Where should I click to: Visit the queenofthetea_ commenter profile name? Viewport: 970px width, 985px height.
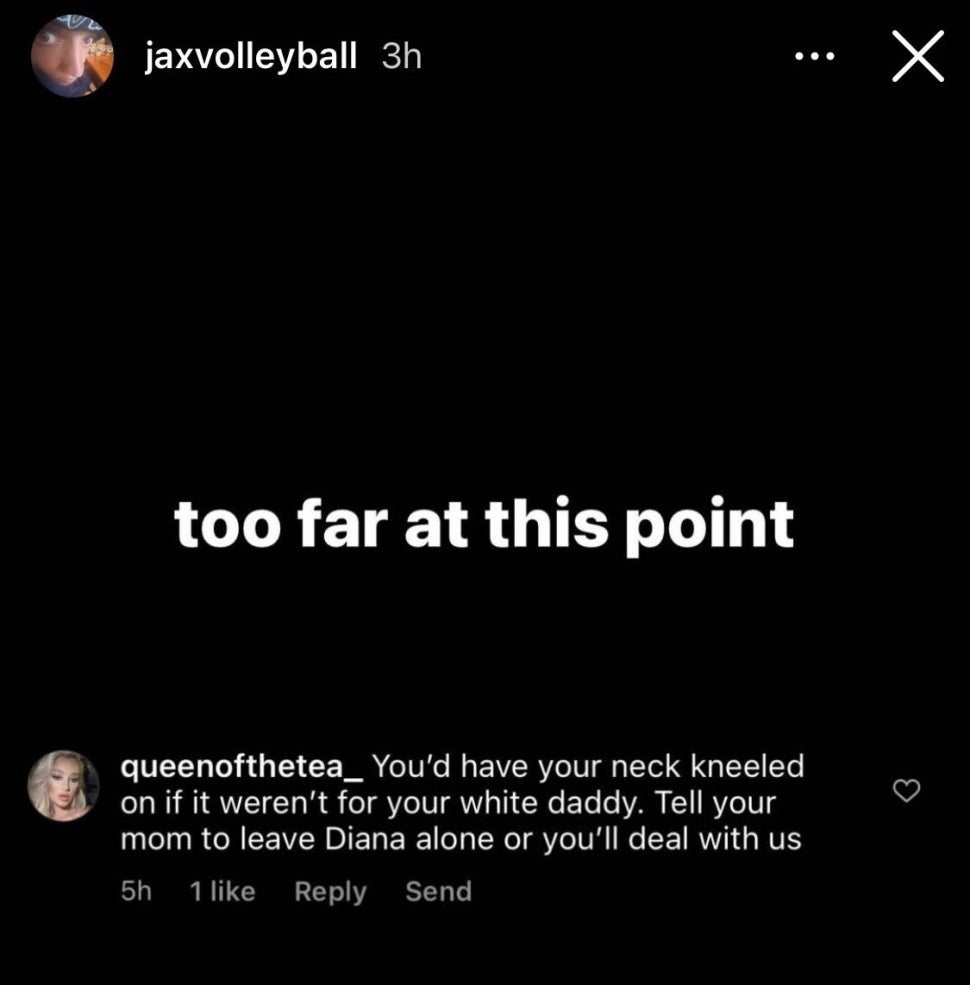(242, 767)
